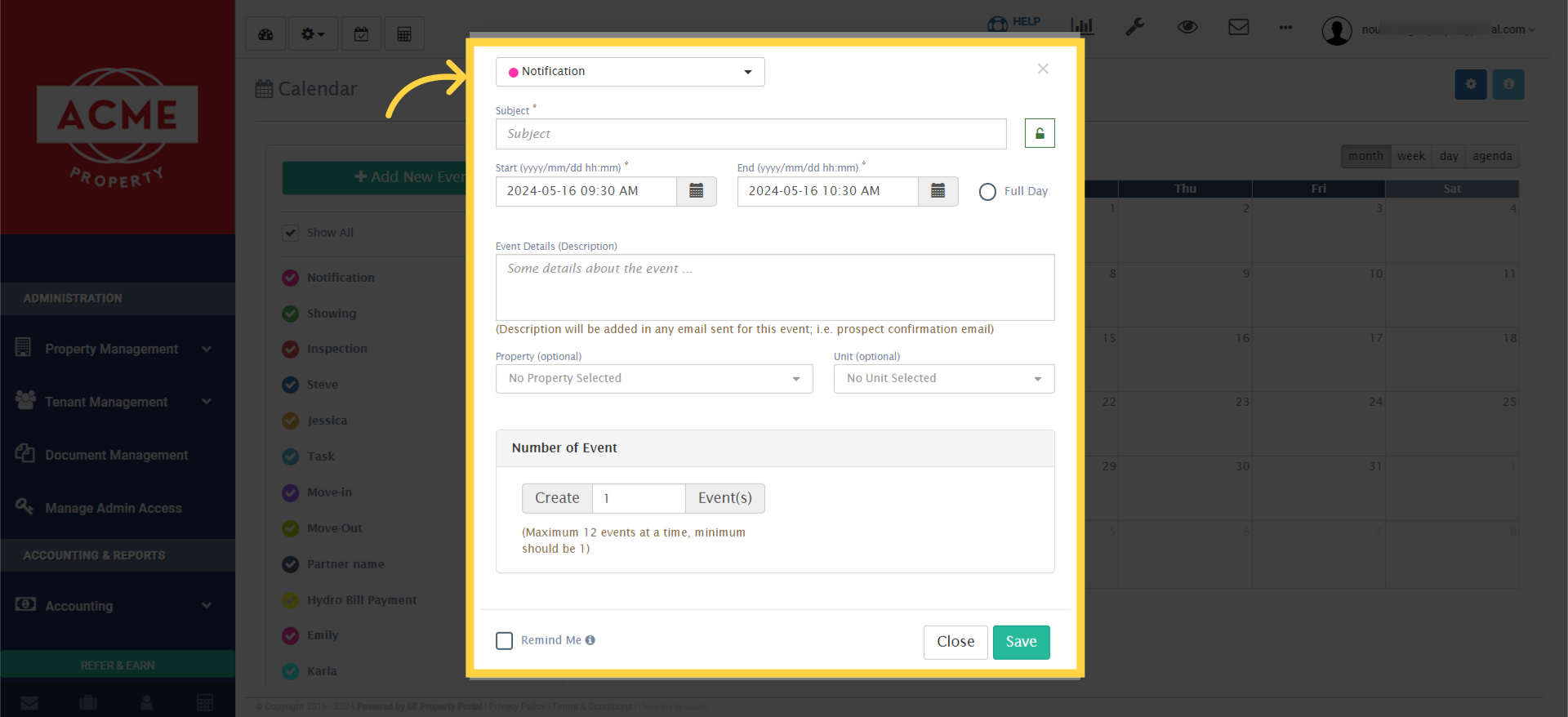This screenshot has width=1568, height=717.
Task: Click the blue calendar settings gear button
Action: (1471, 84)
